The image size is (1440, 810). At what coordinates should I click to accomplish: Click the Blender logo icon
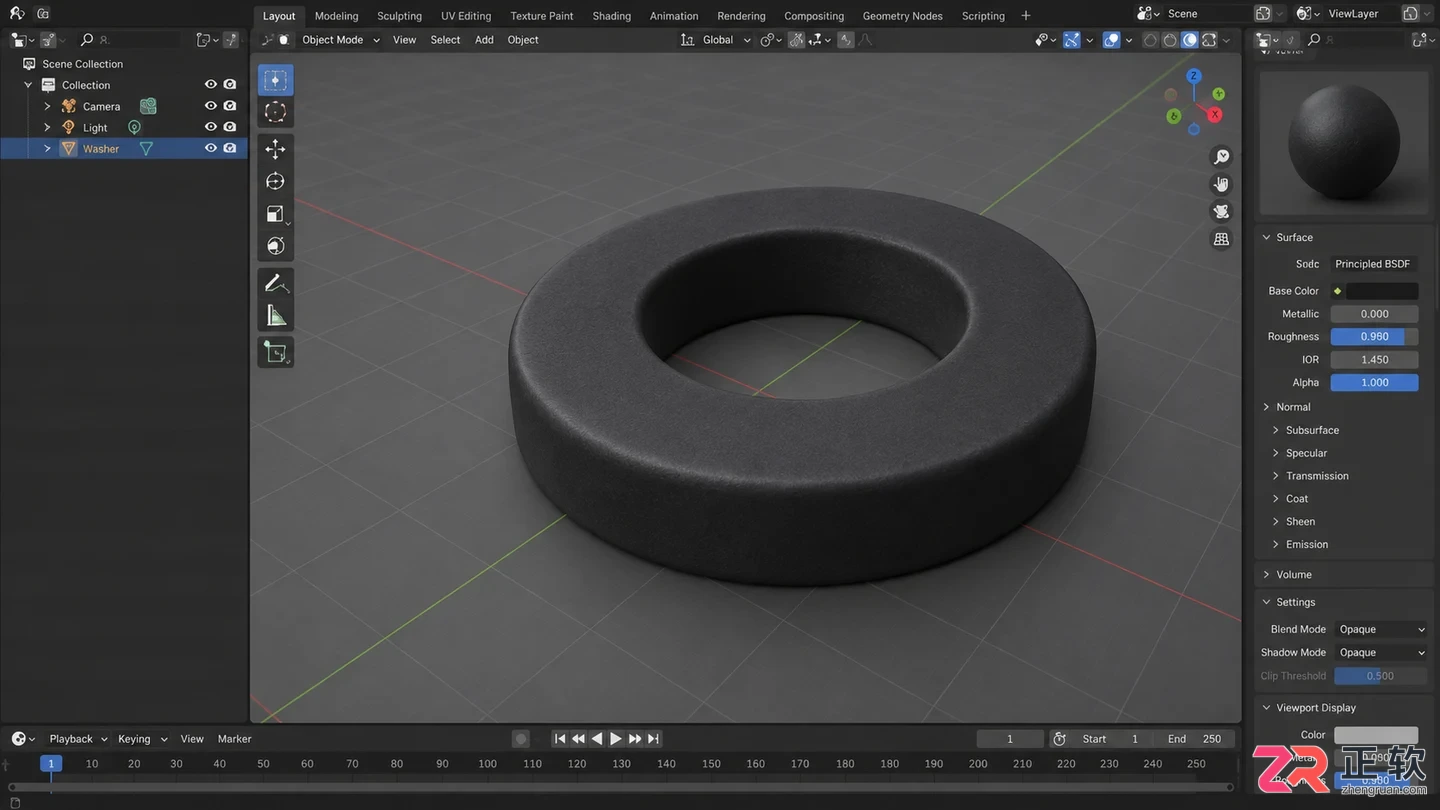pyautogui.click(x=16, y=13)
